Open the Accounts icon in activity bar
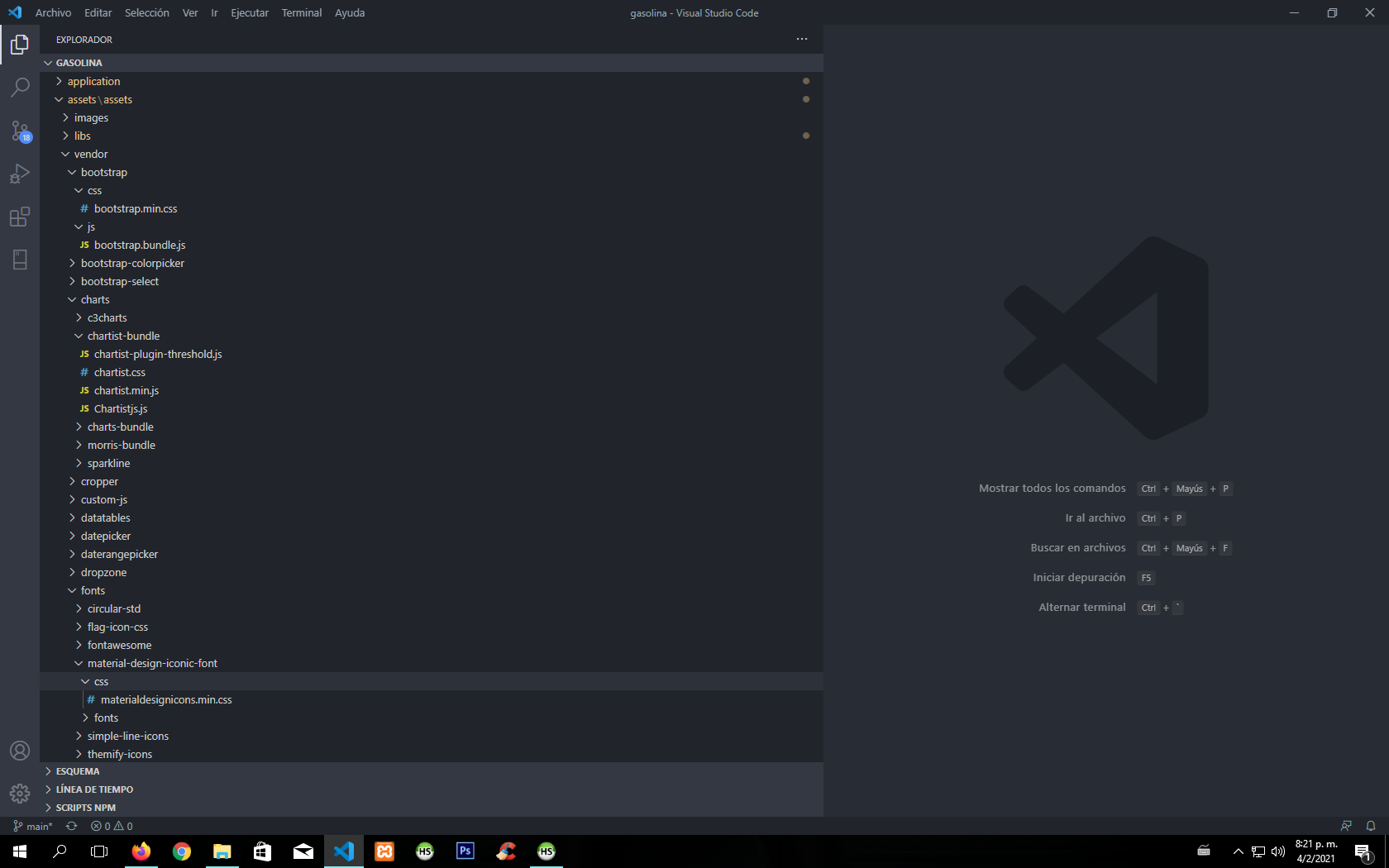This screenshot has width=1389, height=868. tap(20, 751)
